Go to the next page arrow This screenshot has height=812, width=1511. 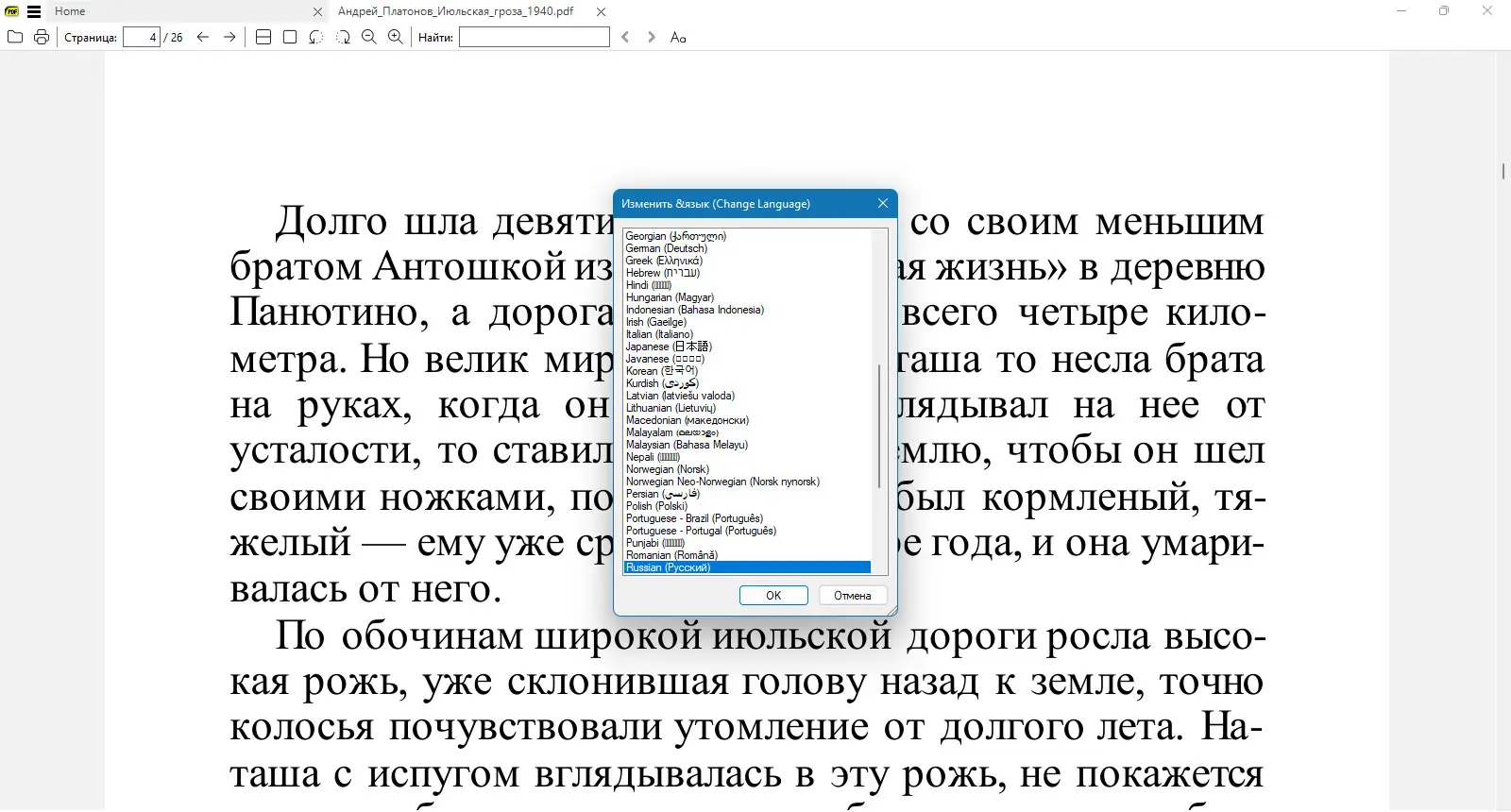click(x=229, y=37)
